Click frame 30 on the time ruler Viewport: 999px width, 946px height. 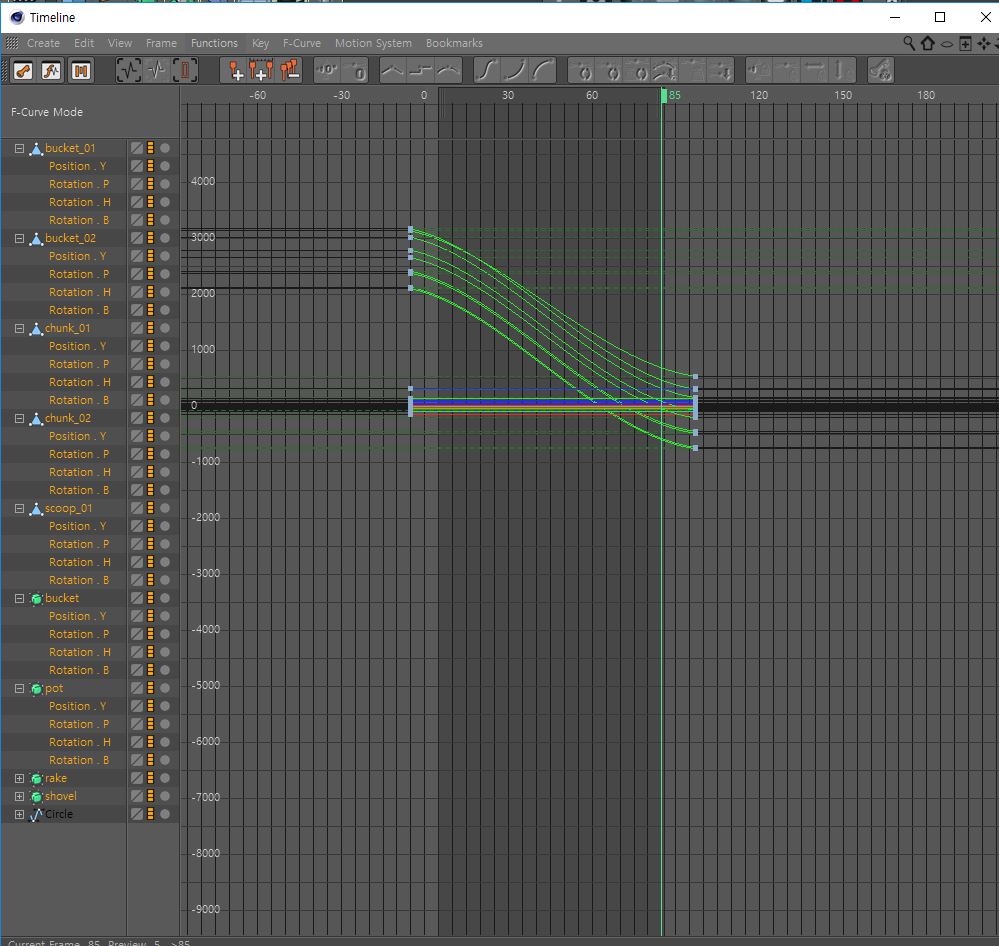(508, 95)
